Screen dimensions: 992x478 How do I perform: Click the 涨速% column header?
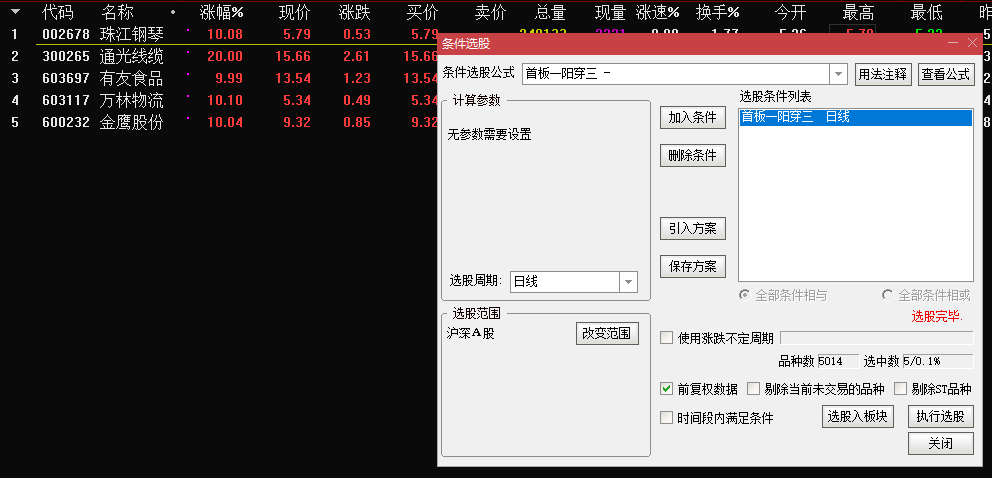(x=658, y=11)
